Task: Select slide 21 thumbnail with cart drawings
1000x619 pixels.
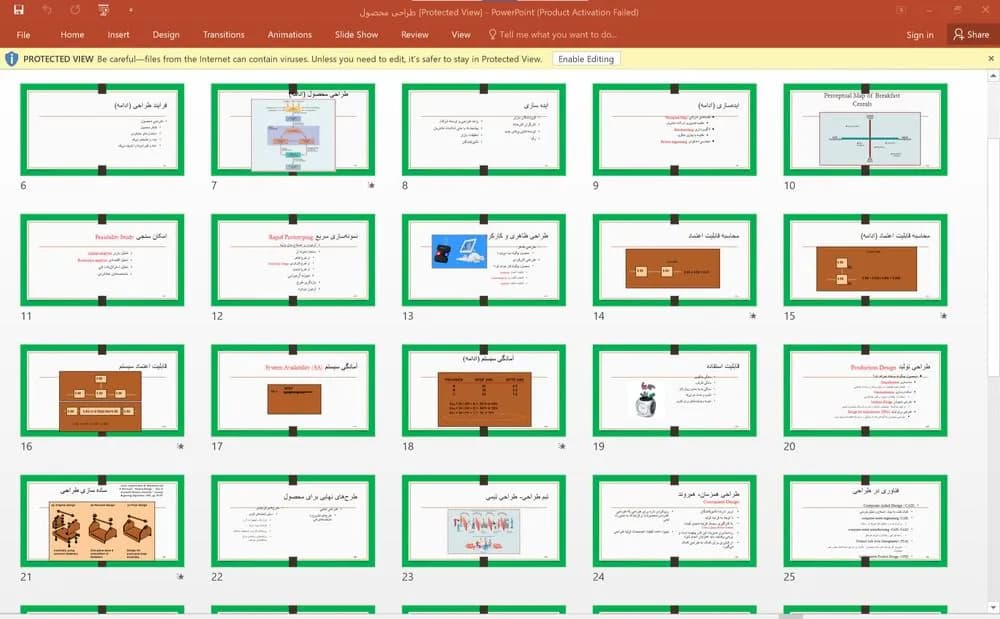Action: (x=102, y=521)
